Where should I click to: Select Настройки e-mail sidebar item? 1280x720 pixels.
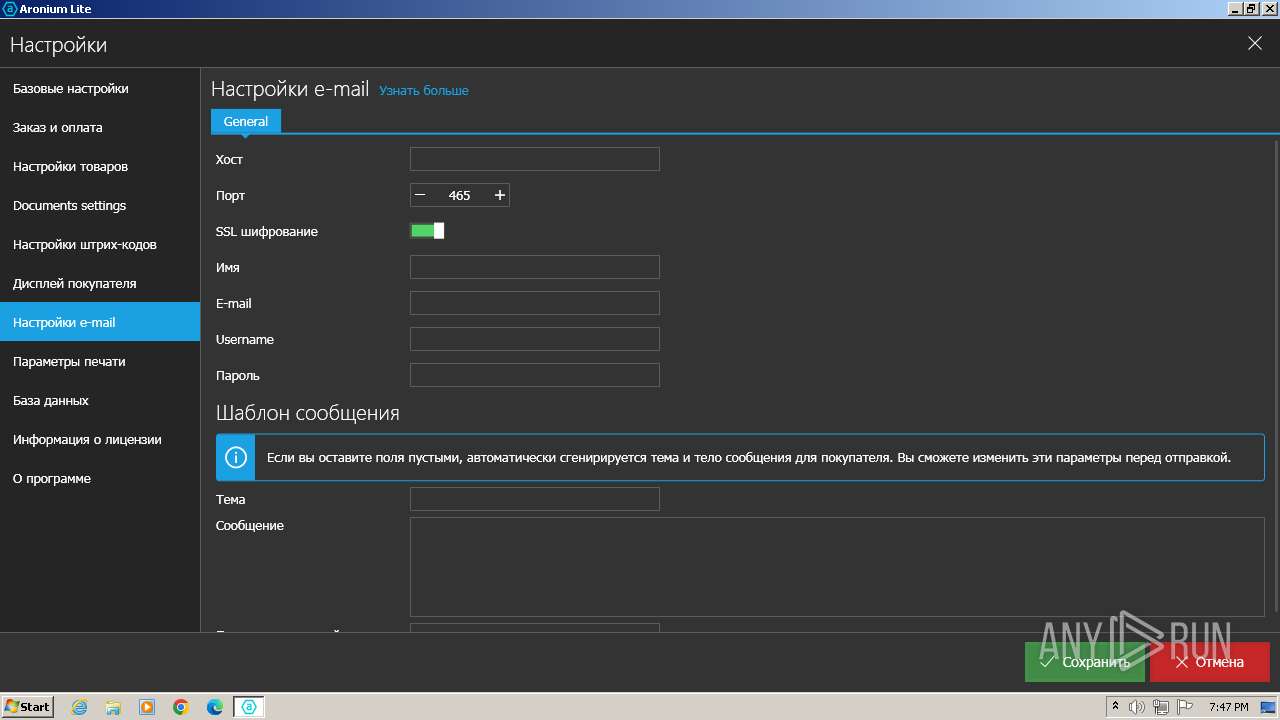tap(100, 322)
